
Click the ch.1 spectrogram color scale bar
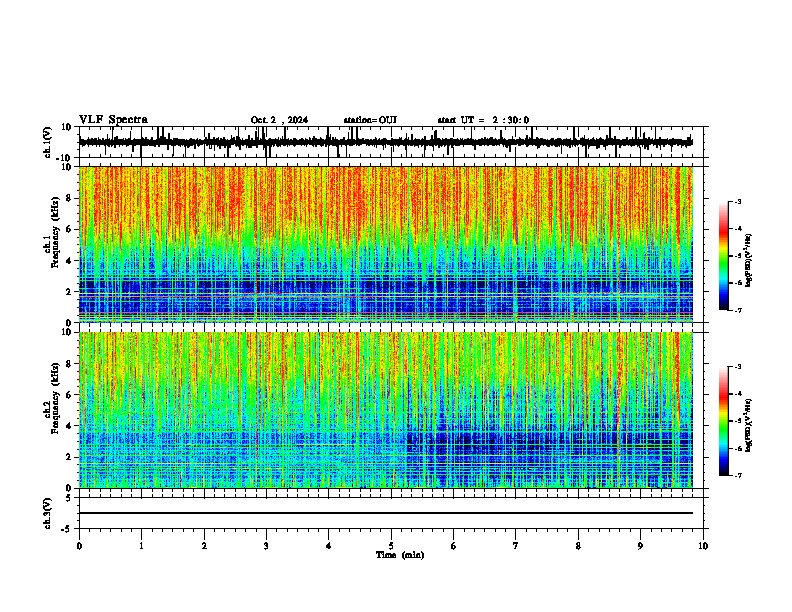click(724, 256)
